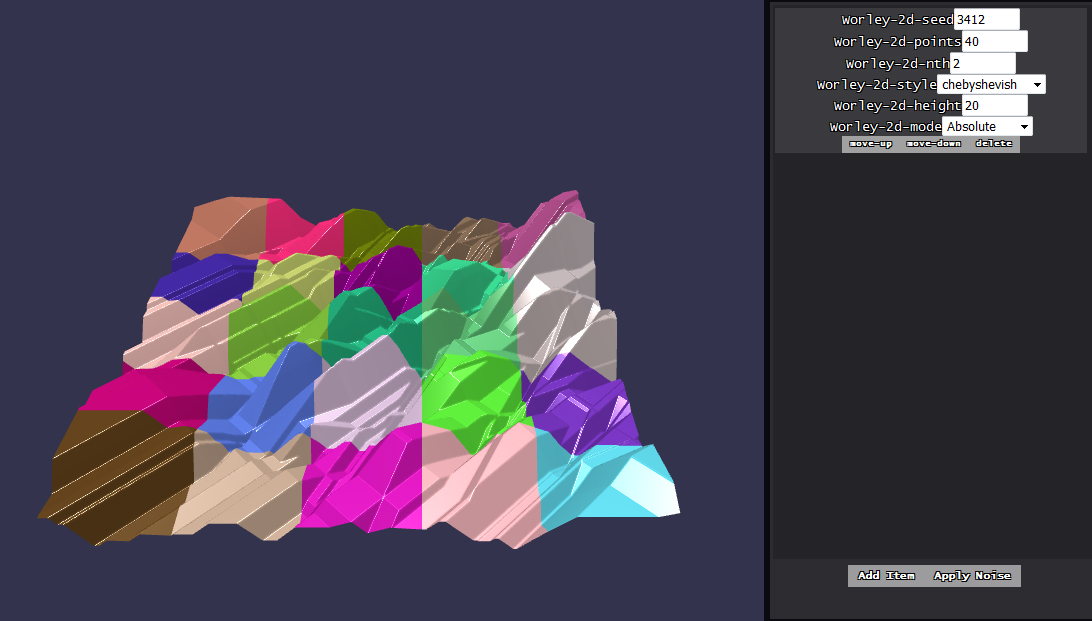Screen dimensions: 1092x621
Task: Click the salmon-orange cell at the back left
Action: click(220, 225)
